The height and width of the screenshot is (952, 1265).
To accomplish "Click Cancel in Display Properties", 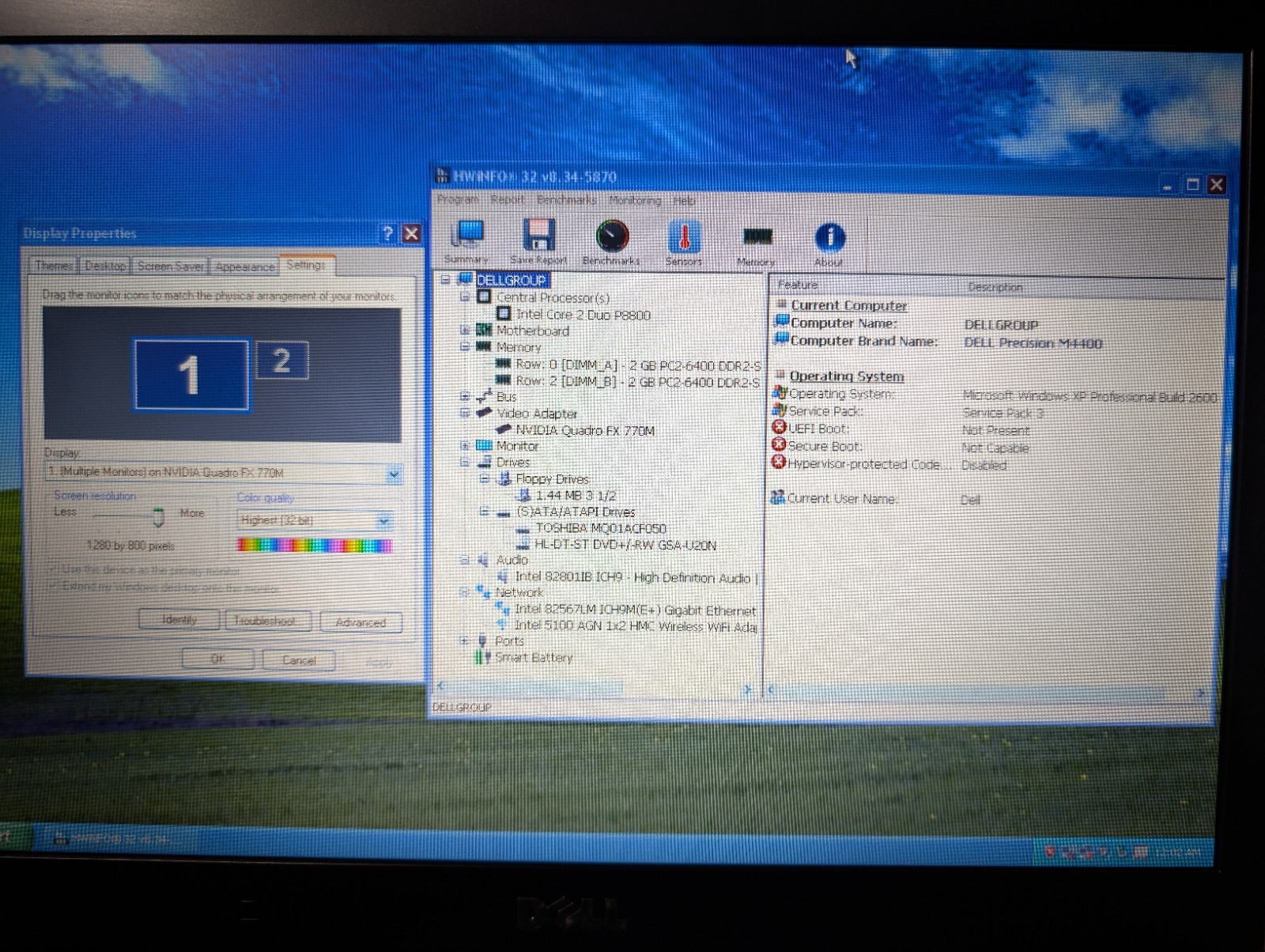I will (x=299, y=659).
